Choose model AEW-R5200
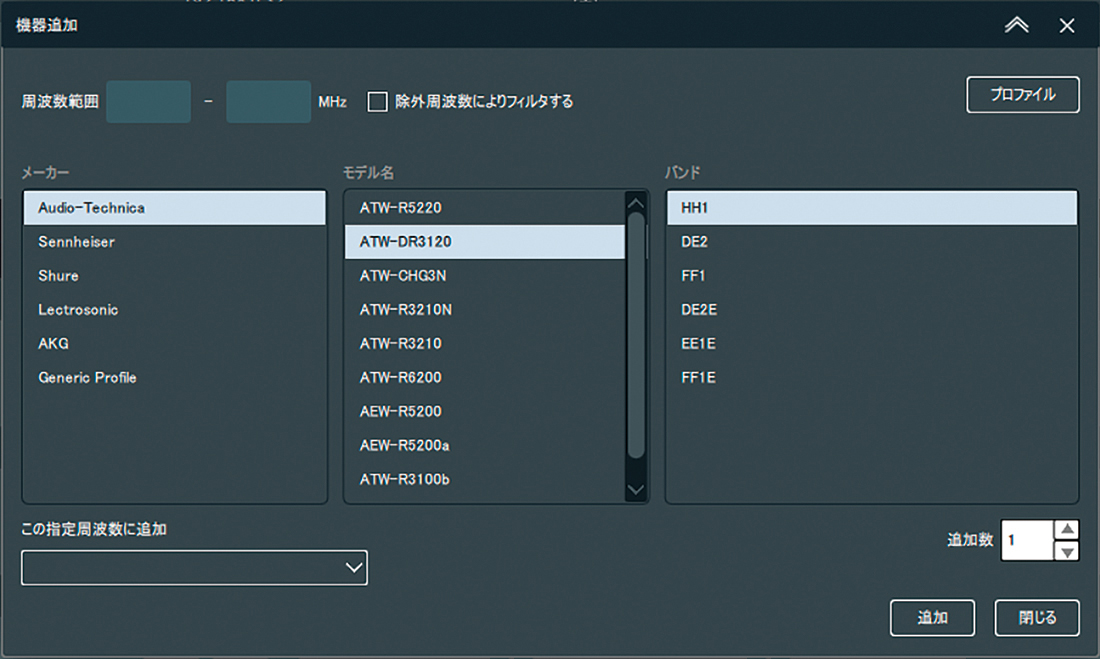 pyautogui.click(x=485, y=411)
